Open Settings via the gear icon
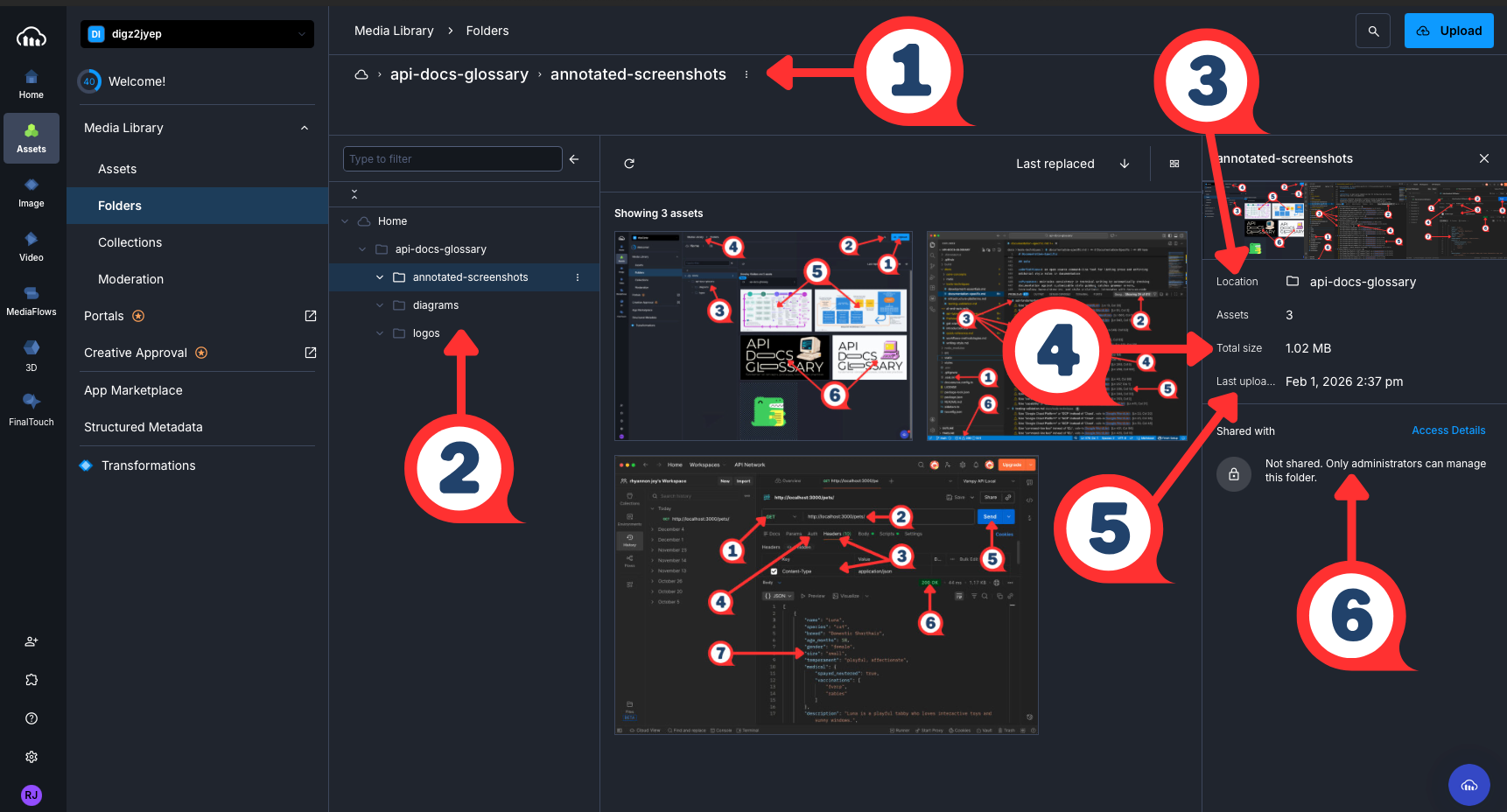 [31, 756]
